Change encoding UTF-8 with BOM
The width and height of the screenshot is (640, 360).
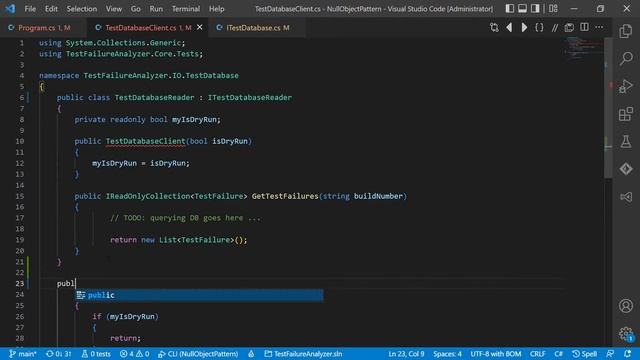[496, 354]
